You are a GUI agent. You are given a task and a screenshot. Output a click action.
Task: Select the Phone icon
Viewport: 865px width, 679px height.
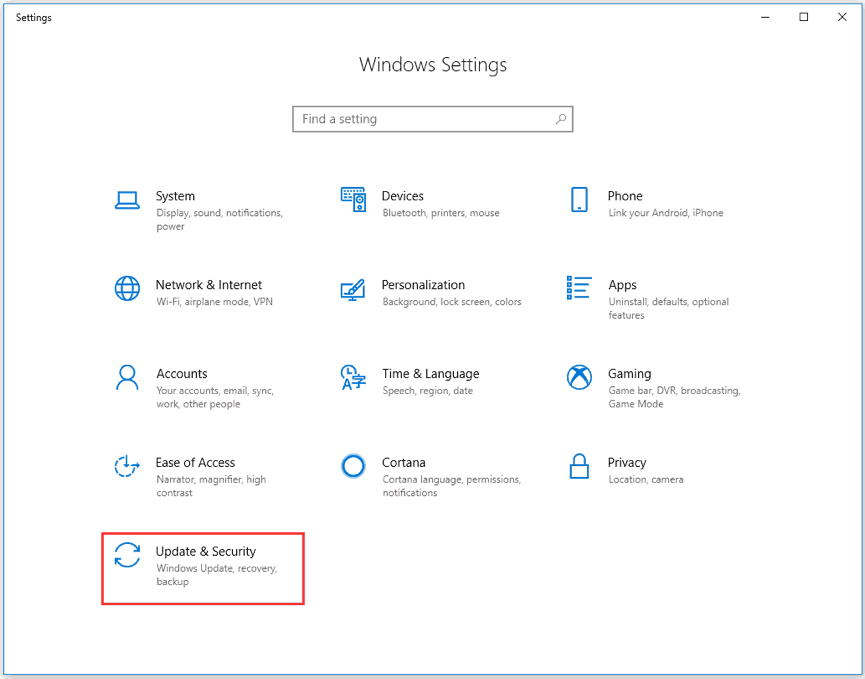579,199
